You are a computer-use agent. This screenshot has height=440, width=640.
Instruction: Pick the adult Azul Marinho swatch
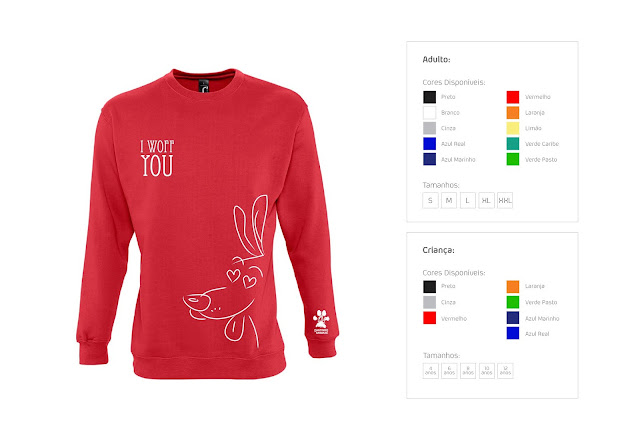click(x=429, y=159)
